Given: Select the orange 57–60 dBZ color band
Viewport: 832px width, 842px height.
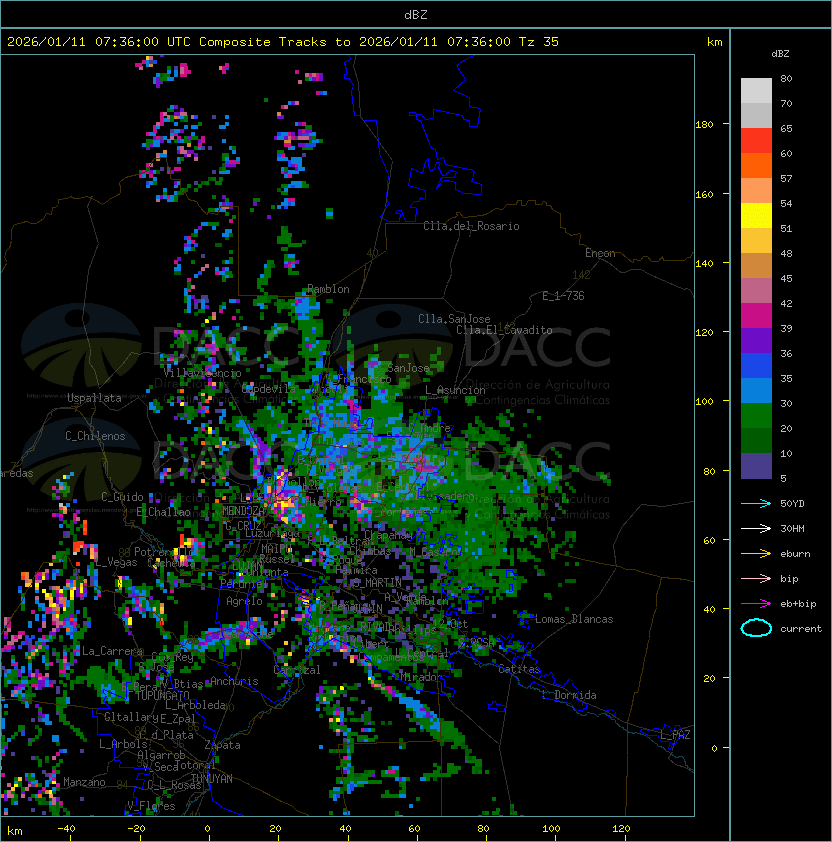Looking at the screenshot, I should coord(756,165).
